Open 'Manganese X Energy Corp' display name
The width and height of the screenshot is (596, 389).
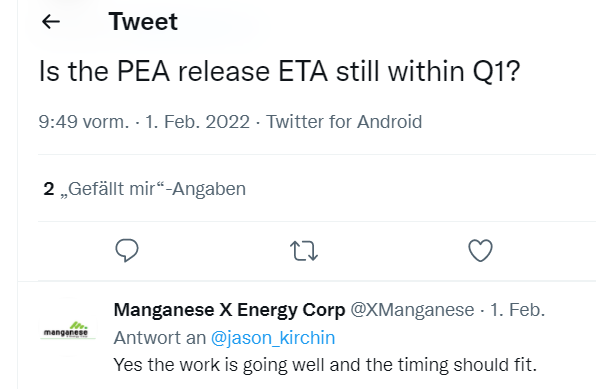coord(229,310)
